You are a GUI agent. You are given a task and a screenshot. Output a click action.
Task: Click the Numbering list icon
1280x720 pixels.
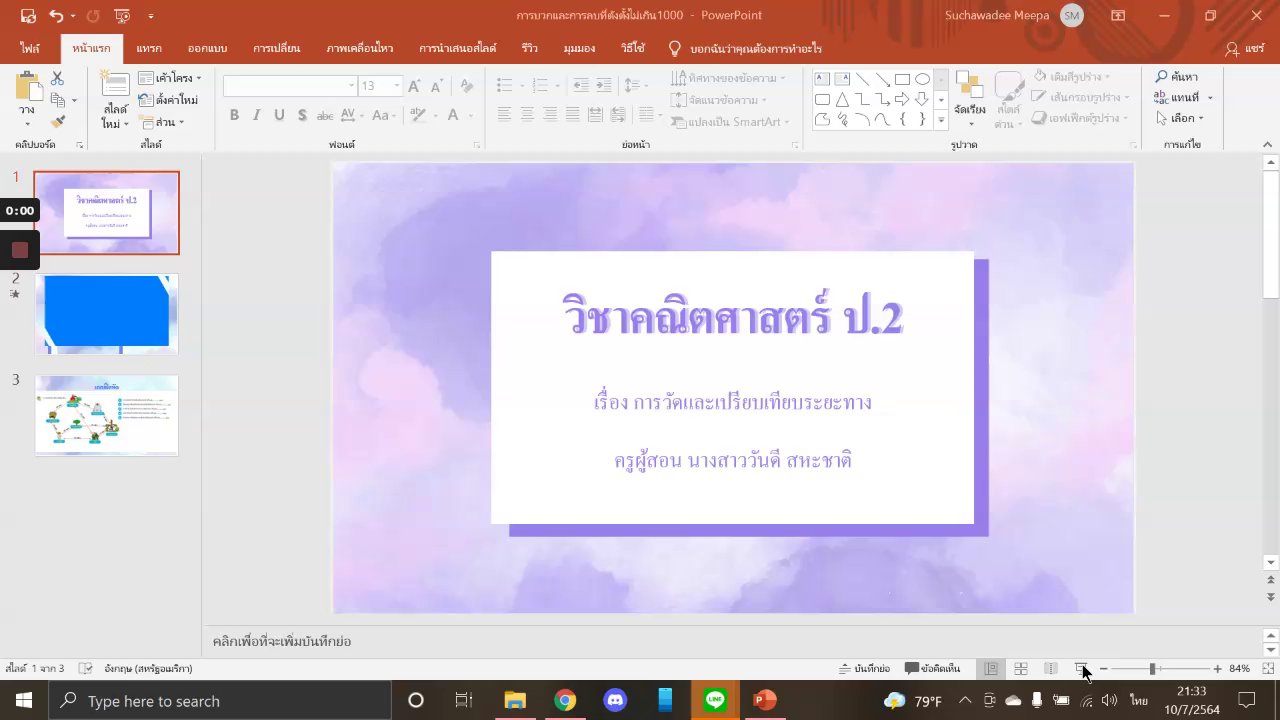click(x=540, y=86)
